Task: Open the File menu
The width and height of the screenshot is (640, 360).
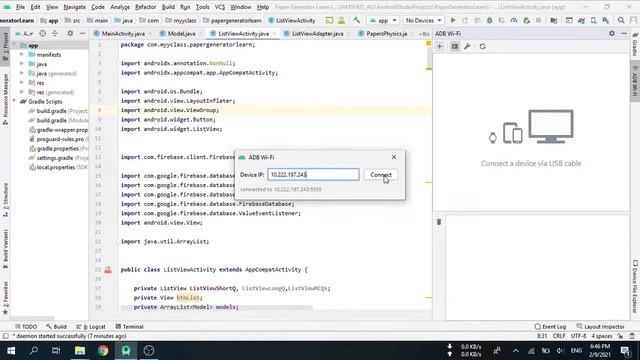Action: click(x=20, y=7)
